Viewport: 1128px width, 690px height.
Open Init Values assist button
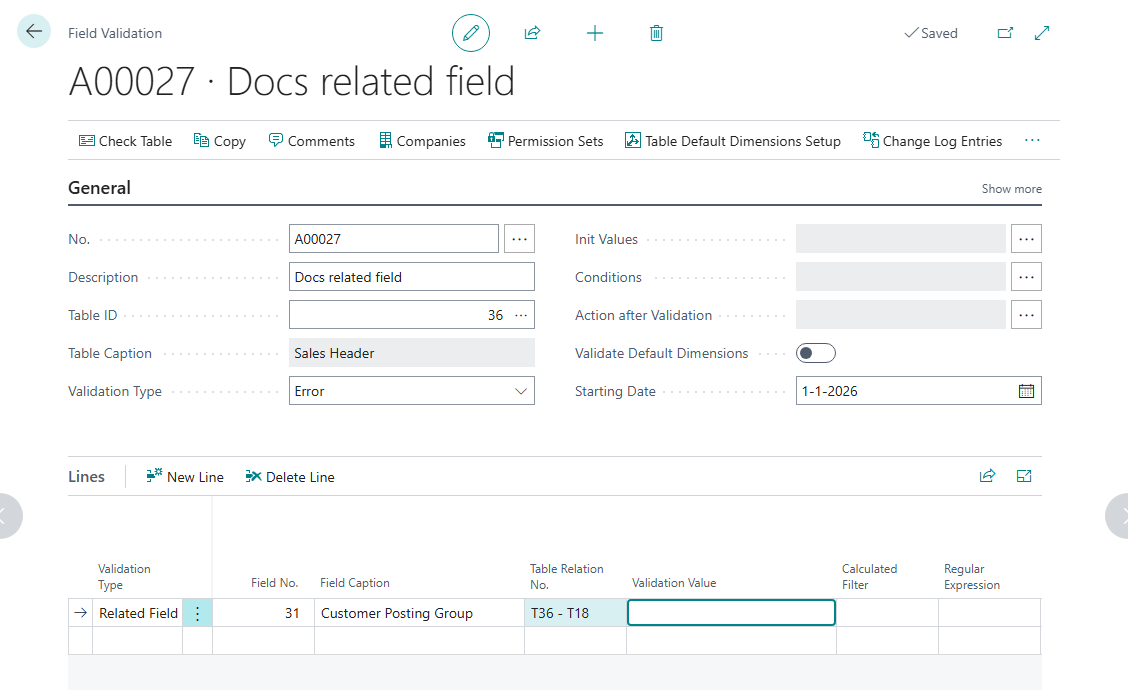(x=1026, y=239)
